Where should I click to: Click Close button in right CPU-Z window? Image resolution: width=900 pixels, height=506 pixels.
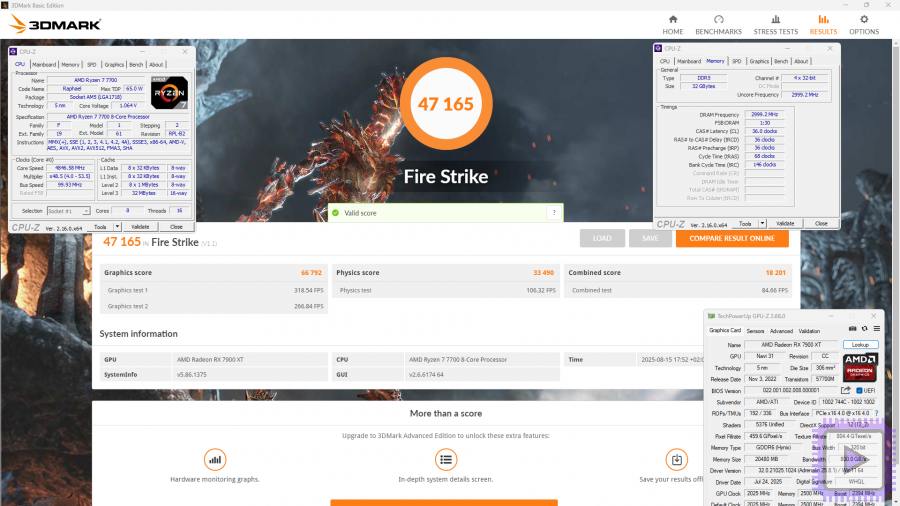coord(821,224)
